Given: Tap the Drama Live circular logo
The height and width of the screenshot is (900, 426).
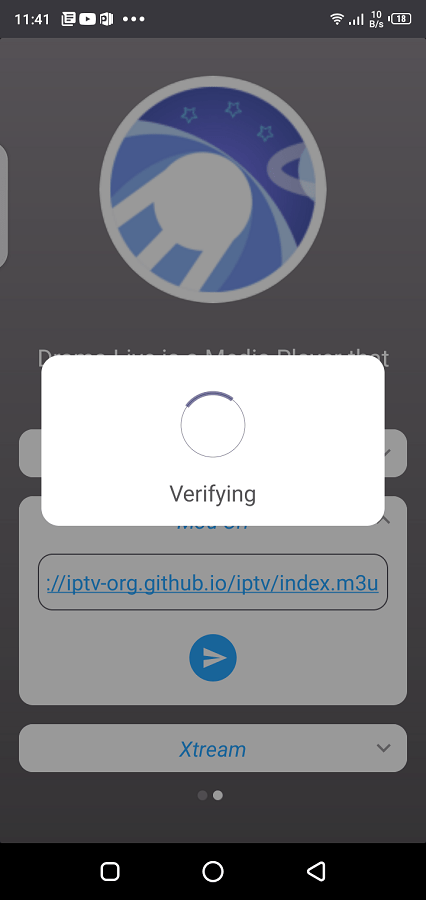Looking at the screenshot, I should pos(213,189).
